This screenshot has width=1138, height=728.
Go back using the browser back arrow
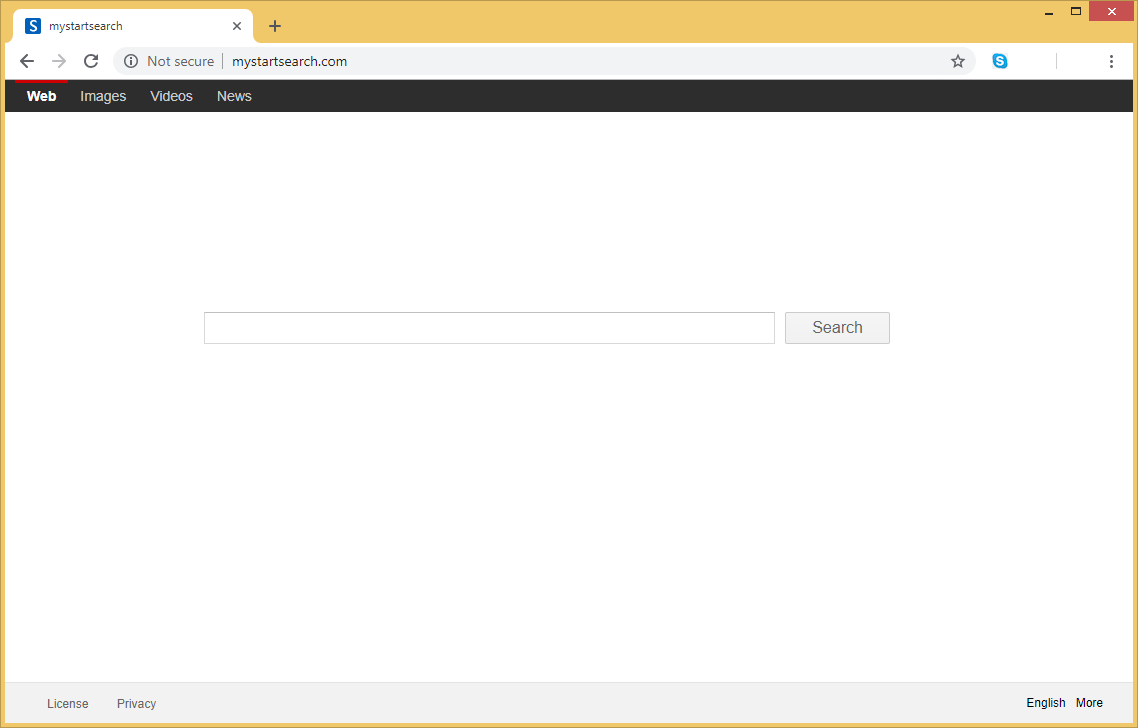(x=27, y=61)
